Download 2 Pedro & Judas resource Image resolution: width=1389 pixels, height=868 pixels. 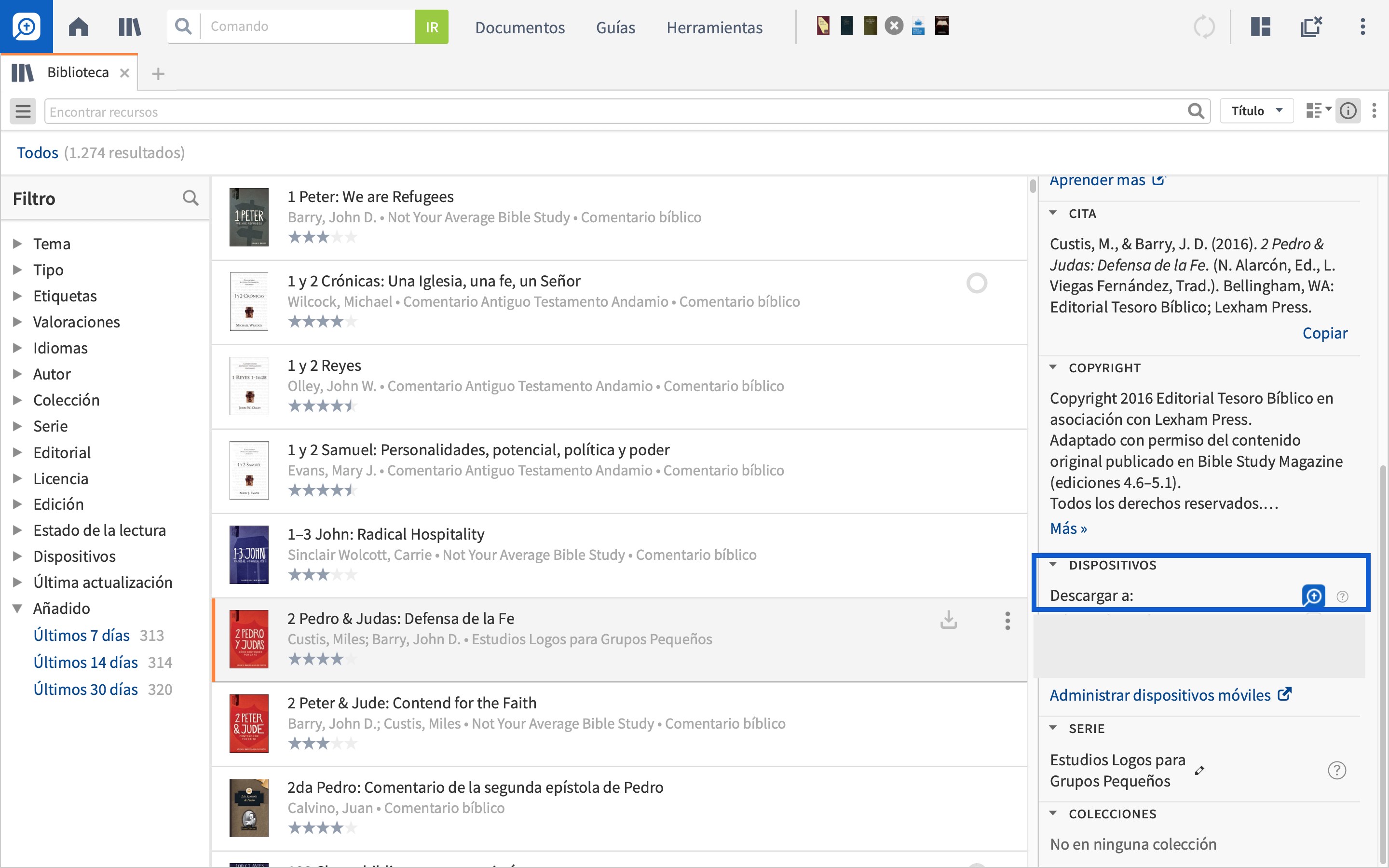pyautogui.click(x=949, y=620)
